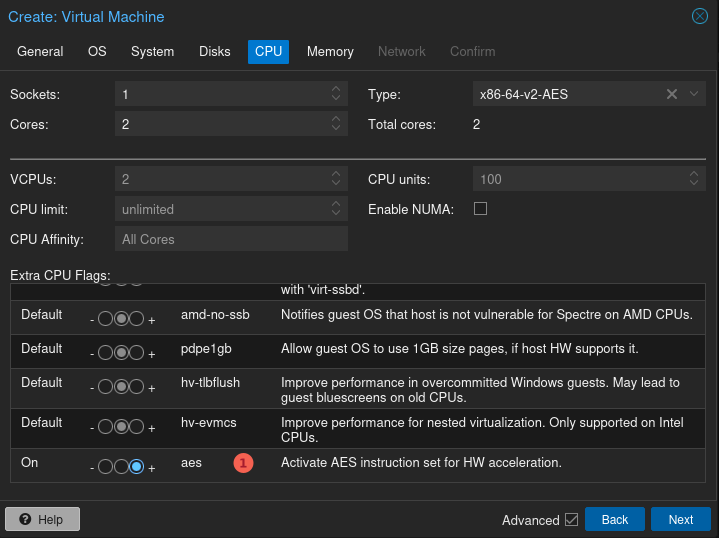Enable the hv-tlbflush flag with plus option
The height and width of the screenshot is (538, 719).
[x=137, y=387]
